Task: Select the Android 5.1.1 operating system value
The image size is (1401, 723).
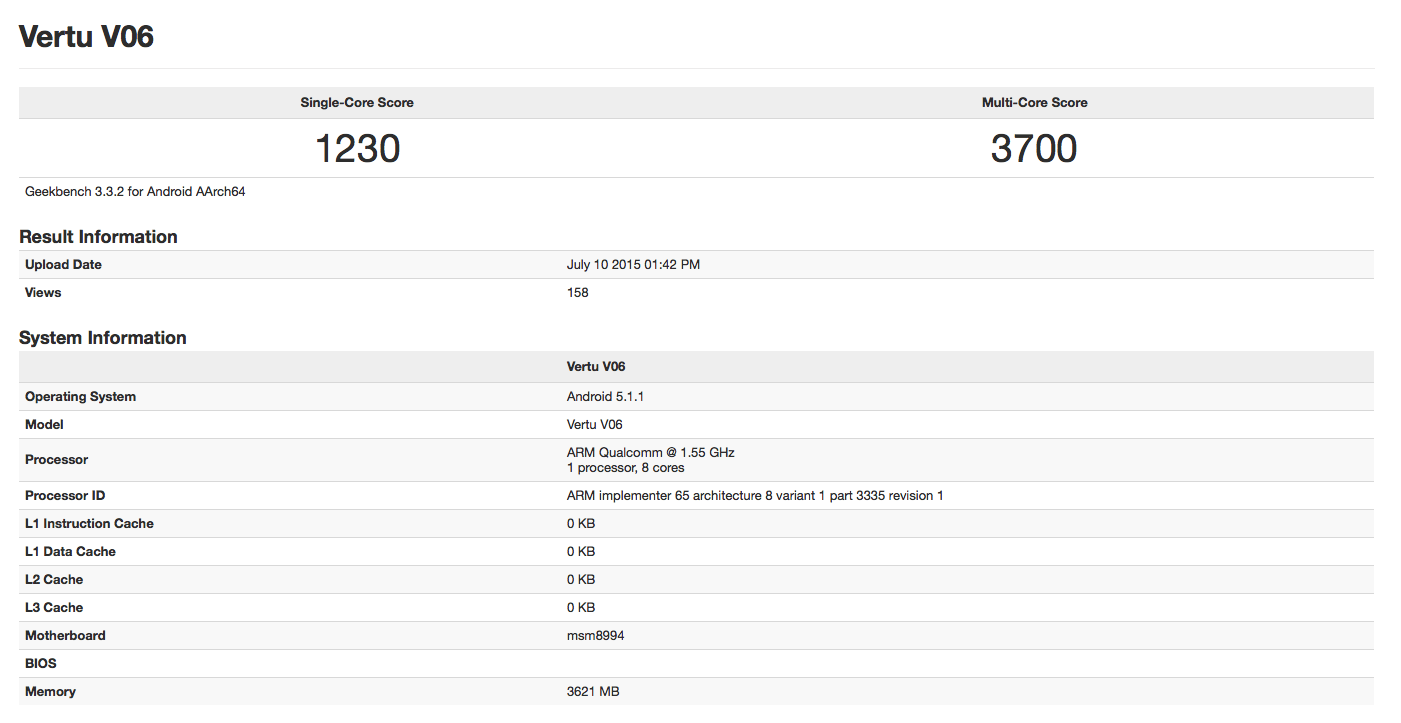Action: [x=605, y=397]
